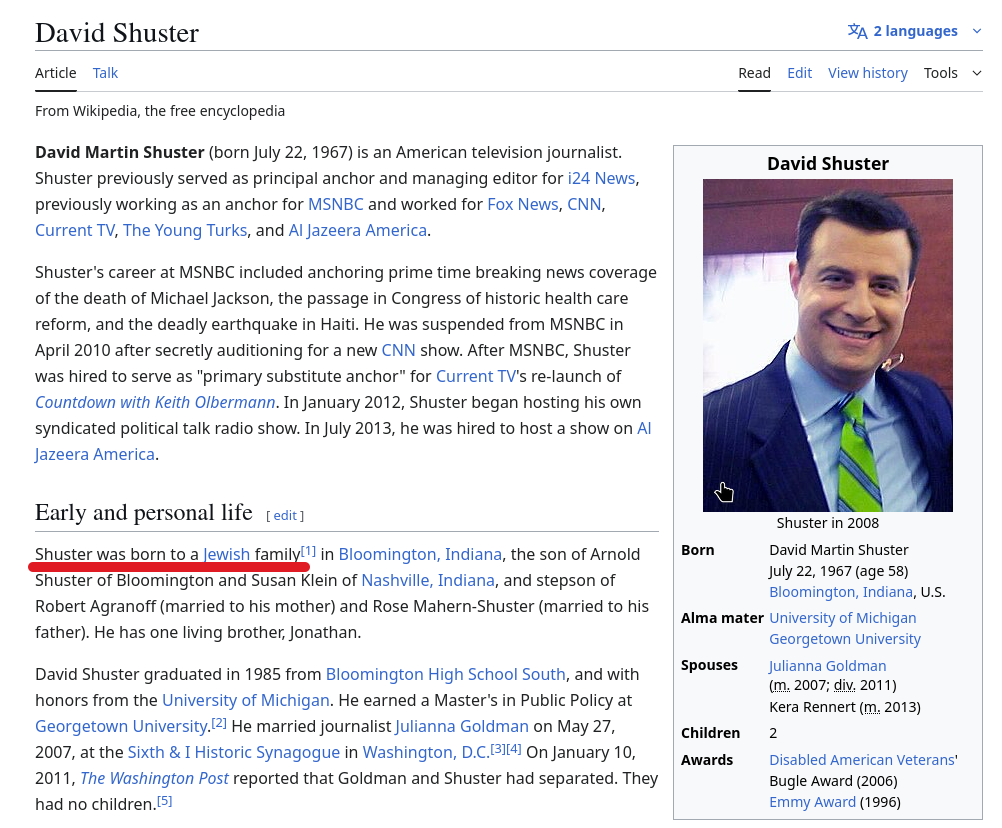Open Al Jazeera America link in first paragraph
Viewport: 1002px width, 828px height.
pos(357,230)
